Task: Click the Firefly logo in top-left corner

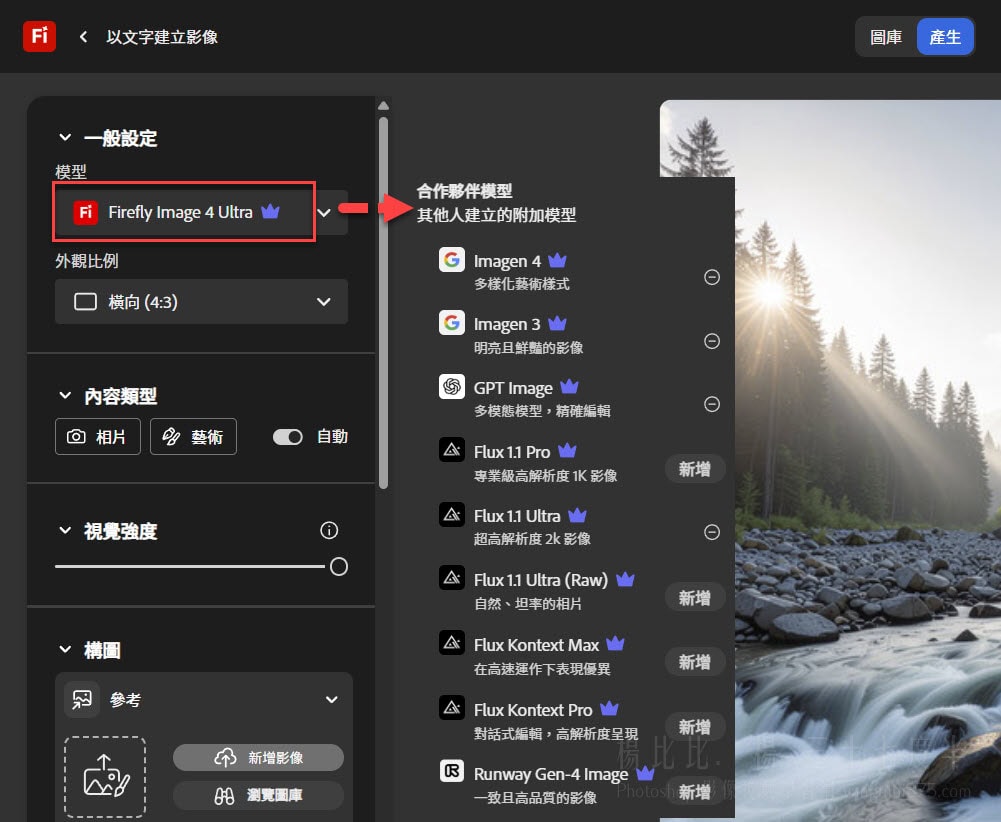Action: (38, 36)
